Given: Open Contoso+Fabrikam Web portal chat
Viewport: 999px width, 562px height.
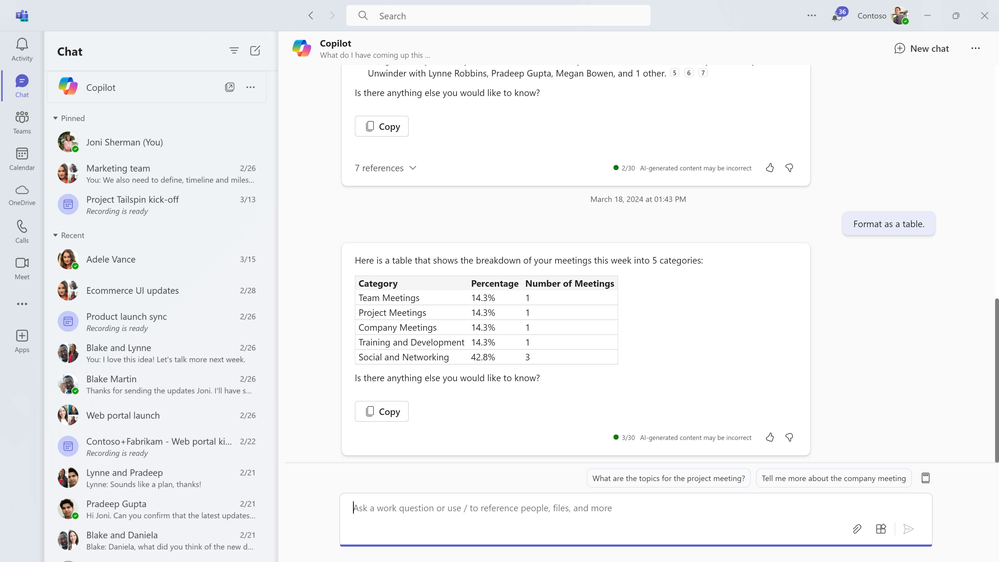Looking at the screenshot, I should [x=157, y=447].
